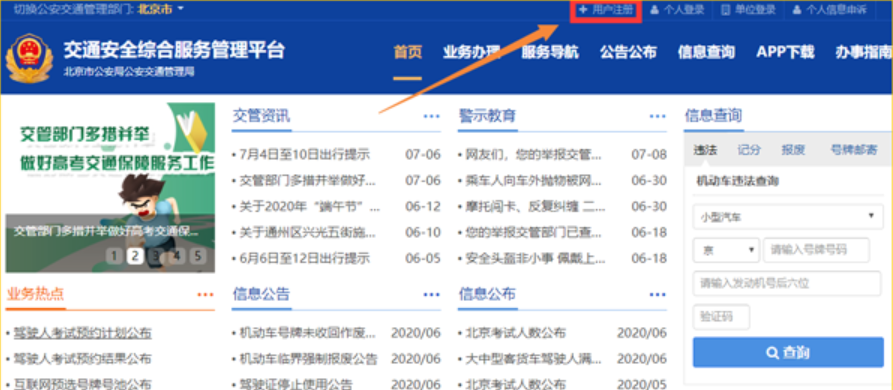
Task: Open the 京 province prefix dropdown
Action: pyautogui.click(x=726, y=250)
